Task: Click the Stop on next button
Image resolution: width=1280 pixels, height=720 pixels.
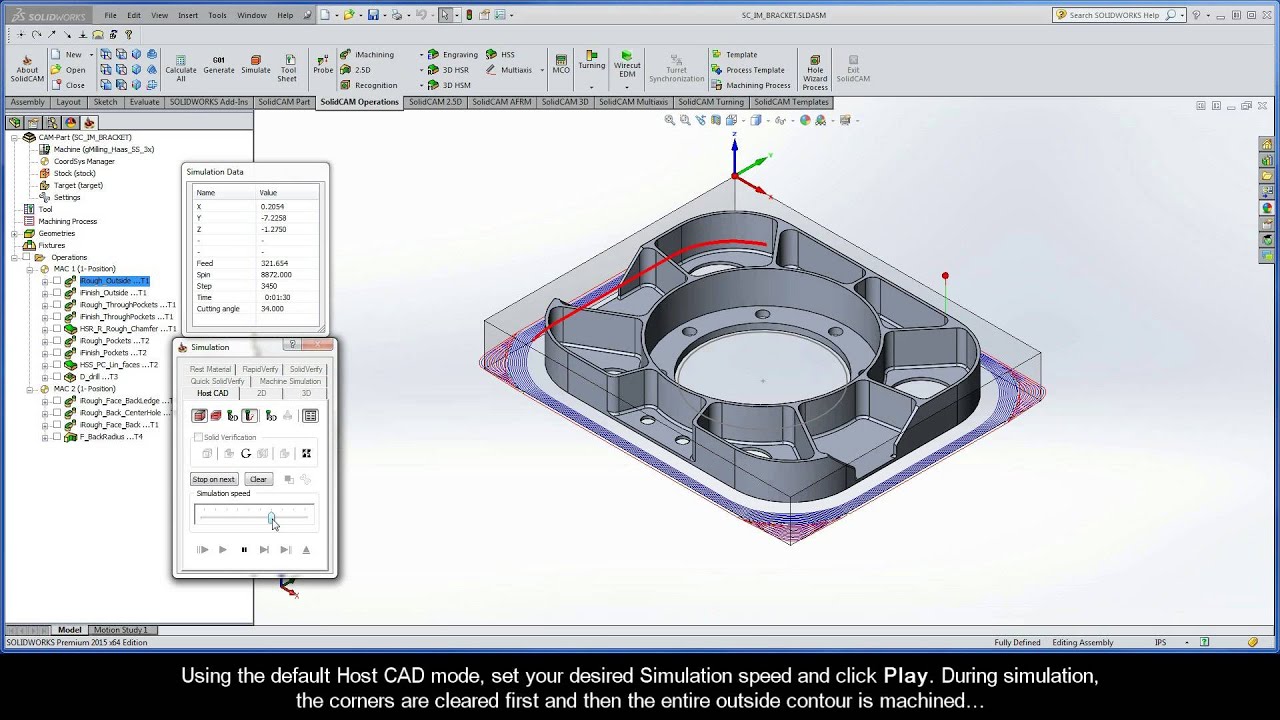Action: (x=214, y=479)
